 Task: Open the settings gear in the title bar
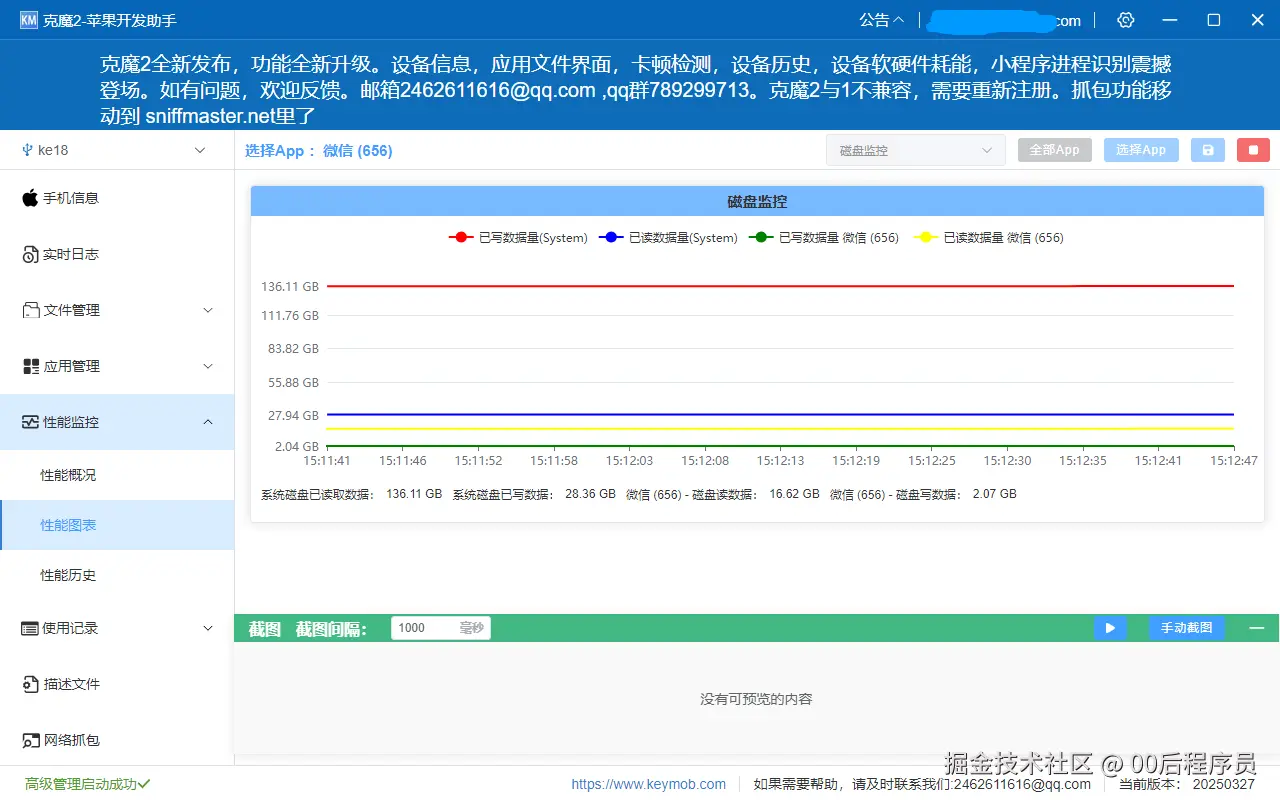coord(1125,19)
